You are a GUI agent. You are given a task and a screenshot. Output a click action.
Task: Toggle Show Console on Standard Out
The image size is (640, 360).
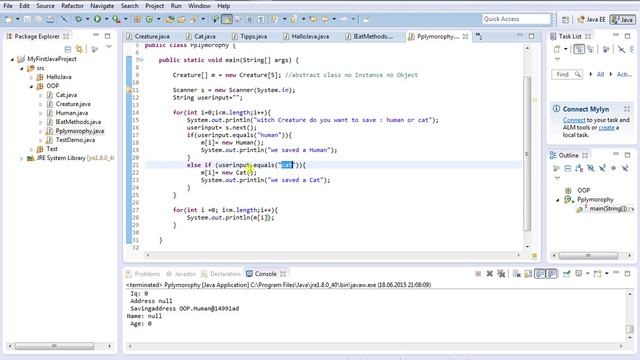540,273
